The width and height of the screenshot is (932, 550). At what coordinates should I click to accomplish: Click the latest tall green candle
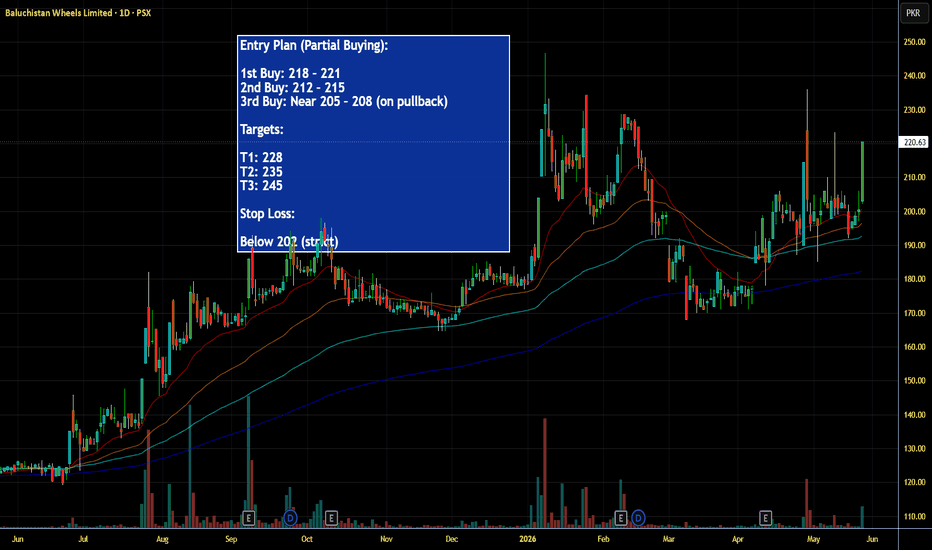tap(862, 171)
